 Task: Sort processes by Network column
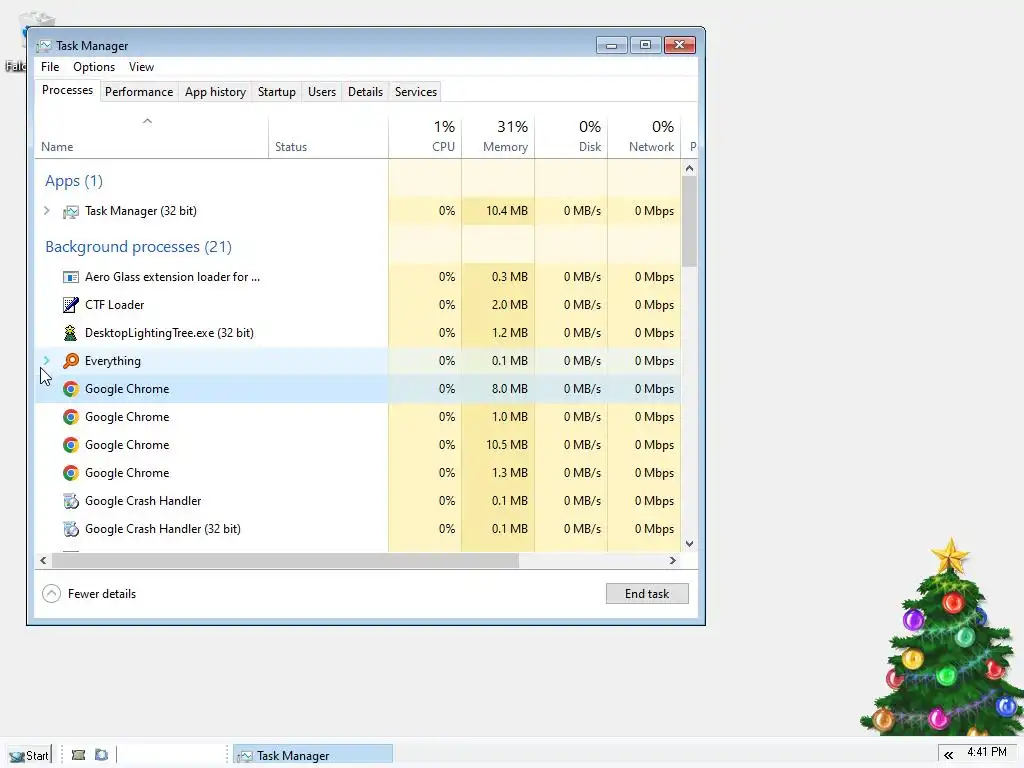pyautogui.click(x=645, y=137)
